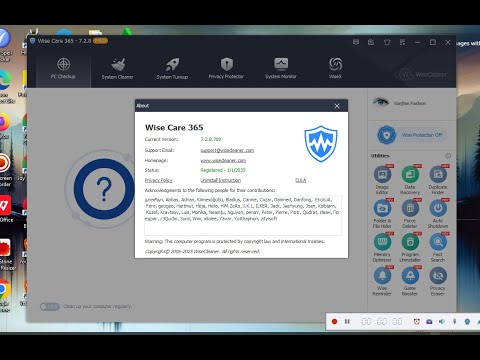This screenshot has height=360, width=480.
Task: Pause the screen recorder
Action: [x=347, y=321]
